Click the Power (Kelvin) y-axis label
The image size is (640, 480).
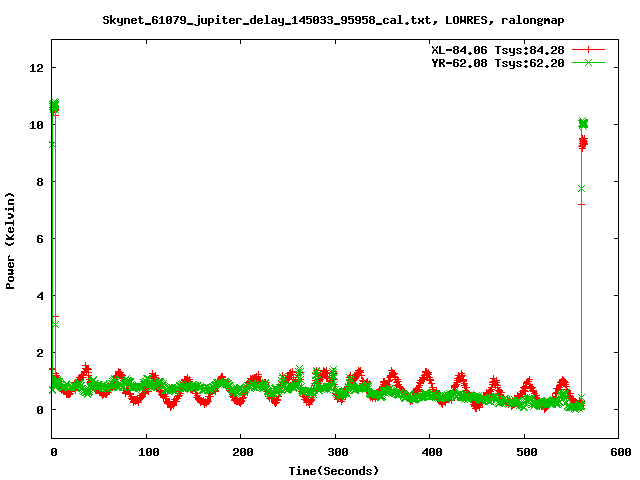pyautogui.click(x=11, y=239)
